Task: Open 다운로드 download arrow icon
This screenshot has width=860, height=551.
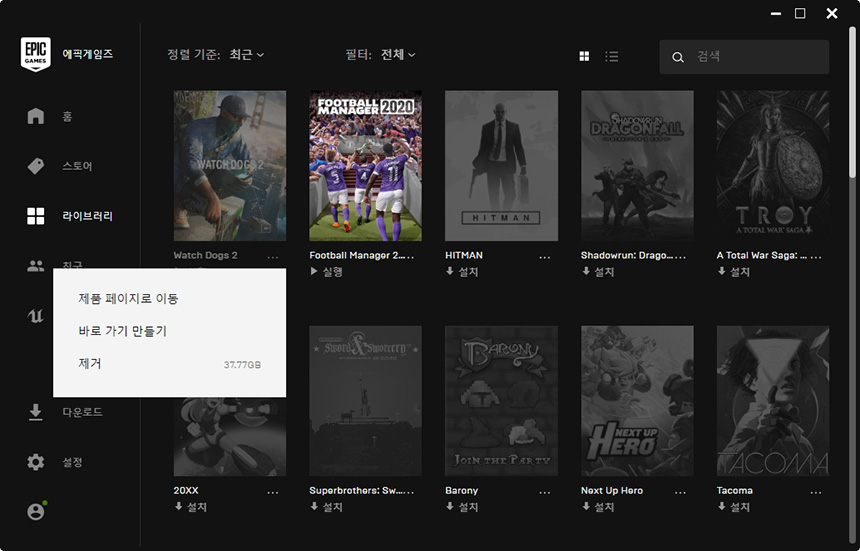Action: pyautogui.click(x=36, y=412)
